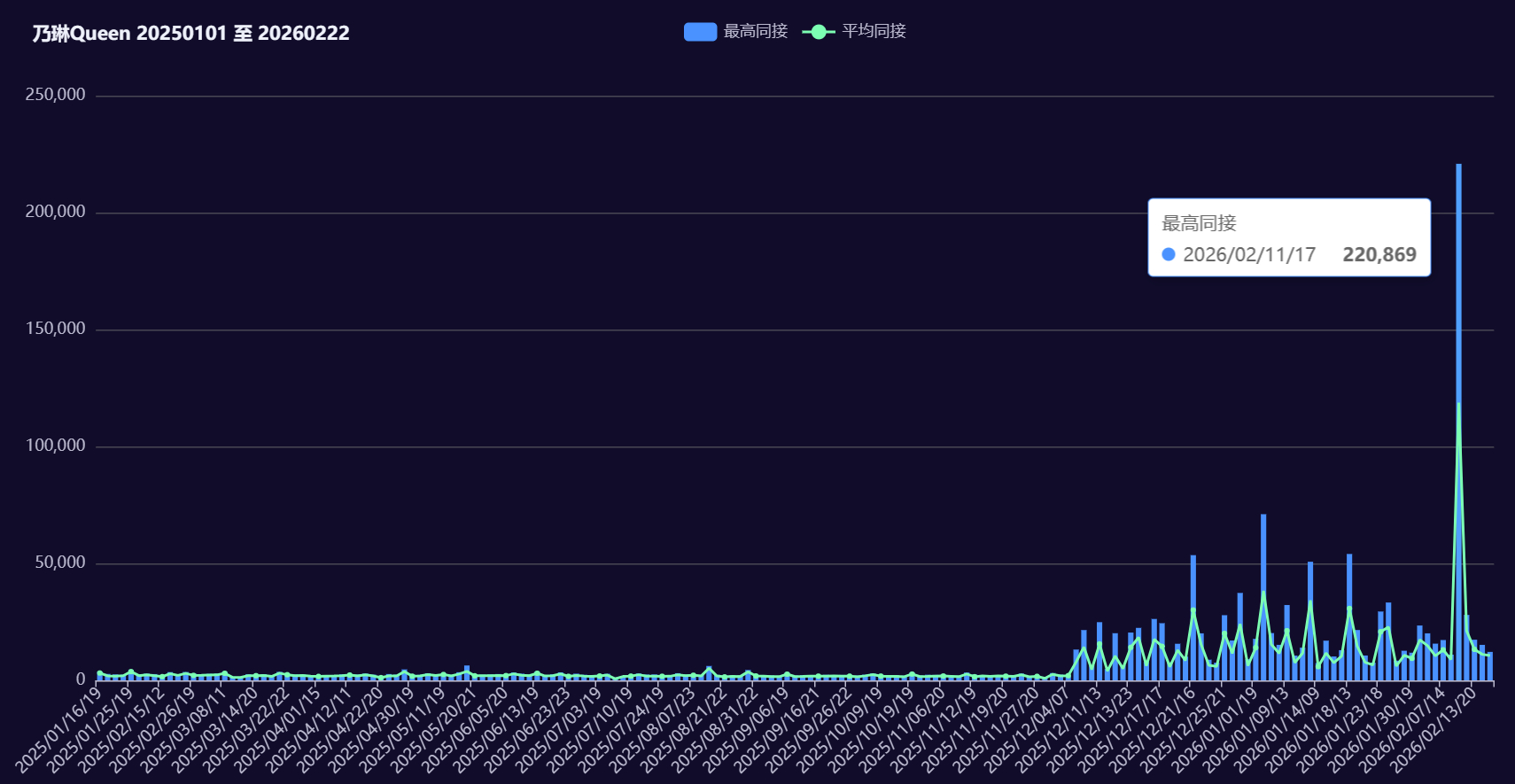The height and width of the screenshot is (784, 1515).
Task: Click the 150,000 y-axis label
Action: coord(55,329)
